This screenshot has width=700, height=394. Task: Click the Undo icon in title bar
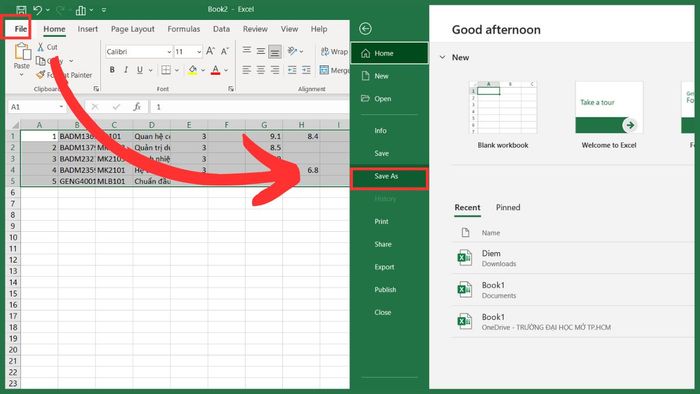tap(38, 10)
